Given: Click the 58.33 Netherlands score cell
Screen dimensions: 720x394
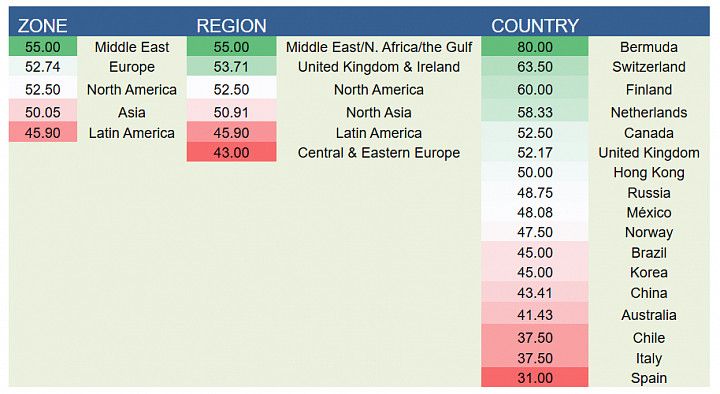Looking at the screenshot, I should pos(534,113).
